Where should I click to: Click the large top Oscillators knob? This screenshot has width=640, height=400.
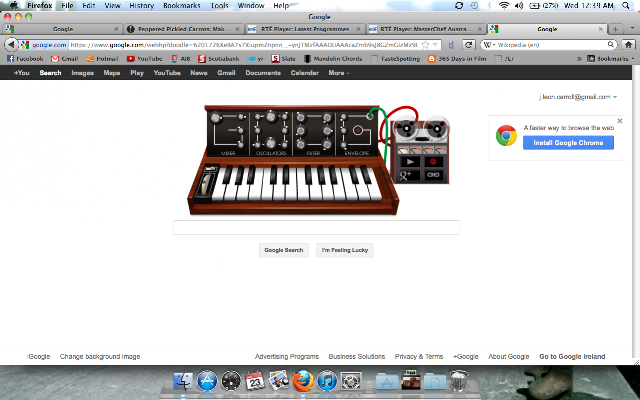point(271,117)
